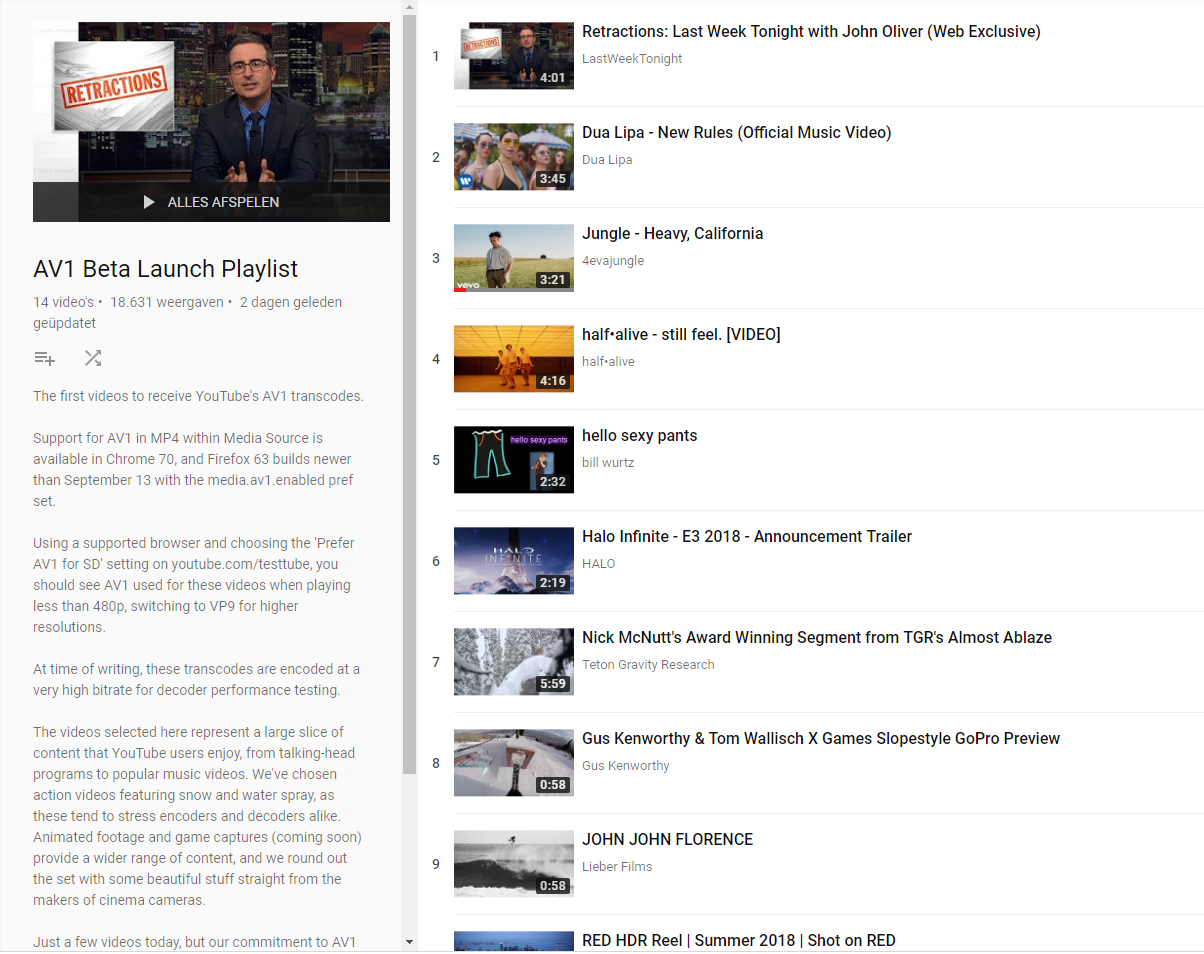Visit the 4evajungle channel

pos(611,260)
